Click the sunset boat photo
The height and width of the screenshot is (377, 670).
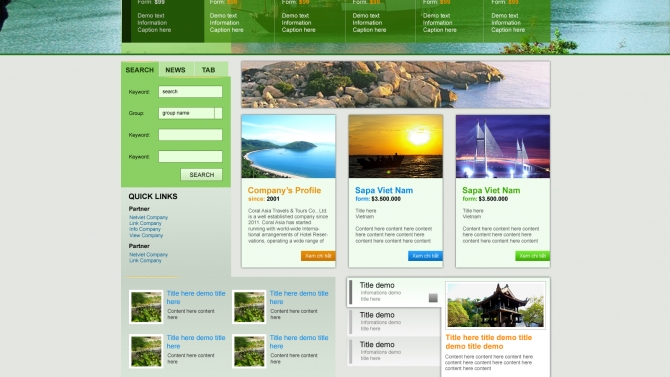tap(396, 146)
